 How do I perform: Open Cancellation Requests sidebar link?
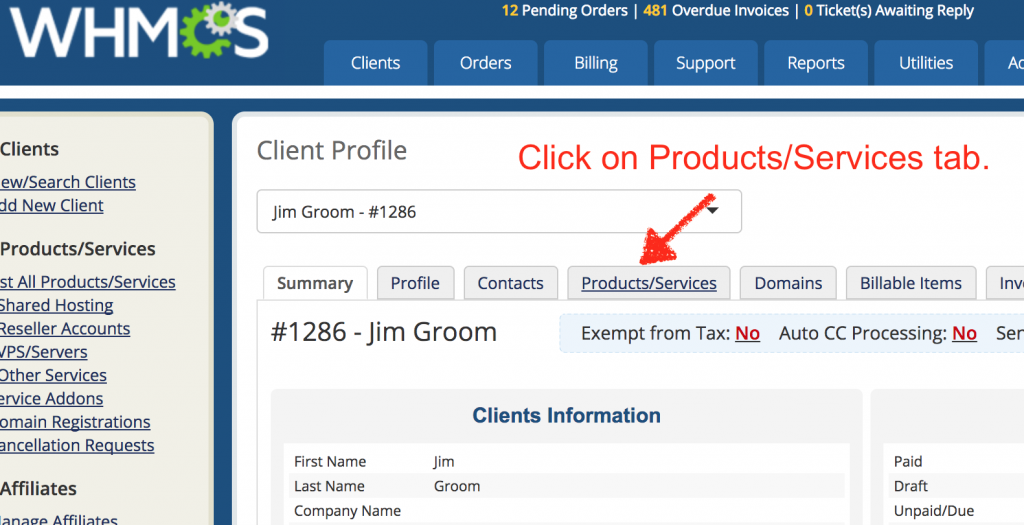pyautogui.click(x=76, y=445)
